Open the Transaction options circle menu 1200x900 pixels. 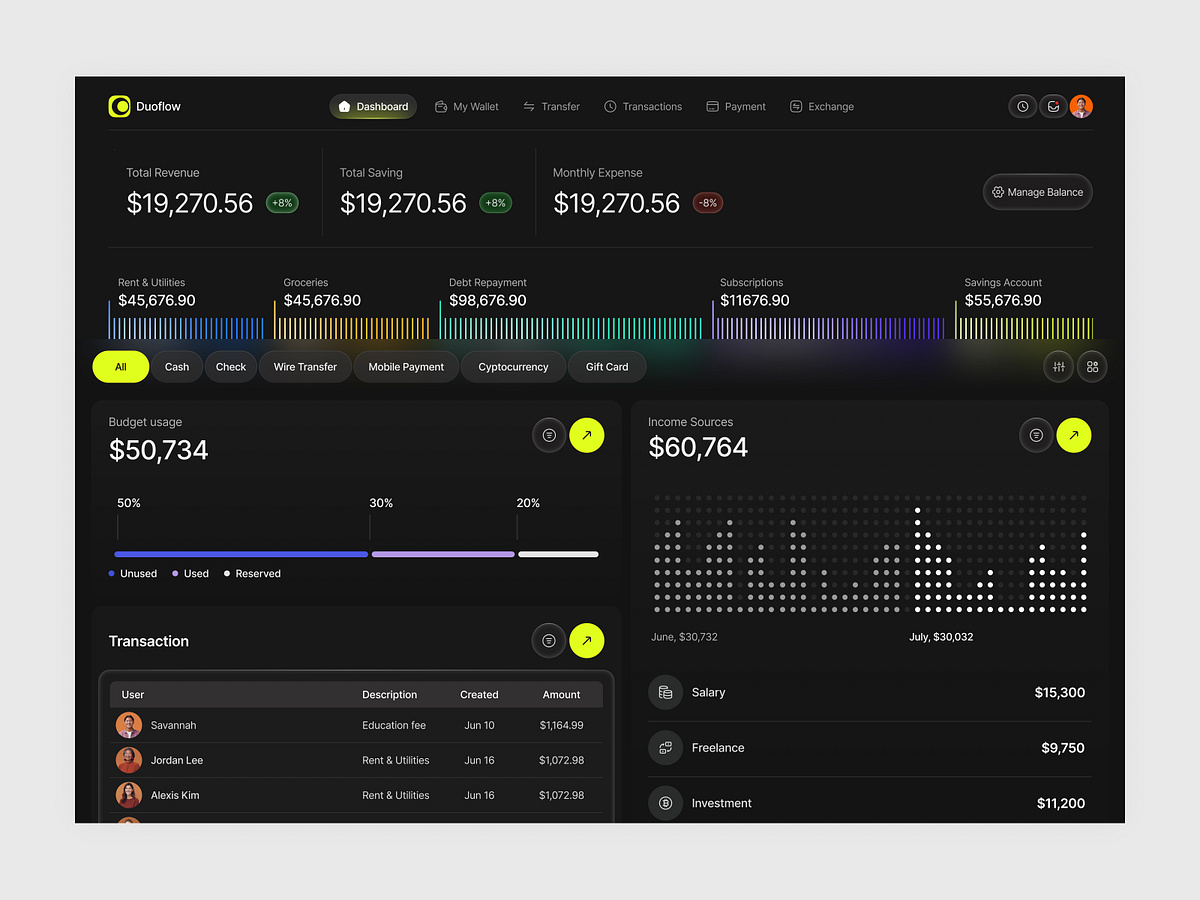[548, 641]
